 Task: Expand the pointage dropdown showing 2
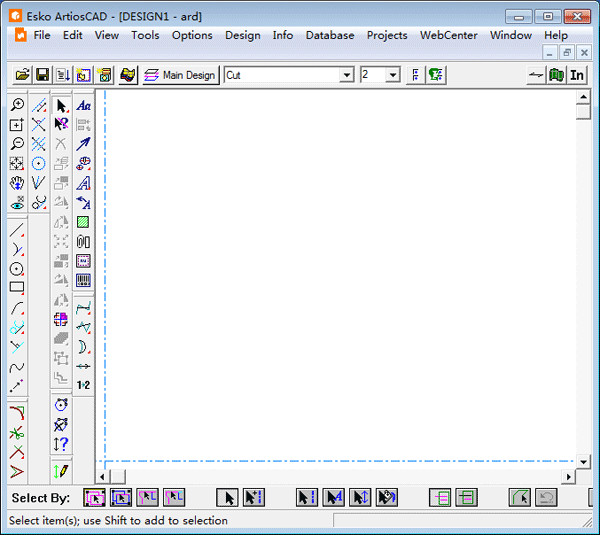393,75
